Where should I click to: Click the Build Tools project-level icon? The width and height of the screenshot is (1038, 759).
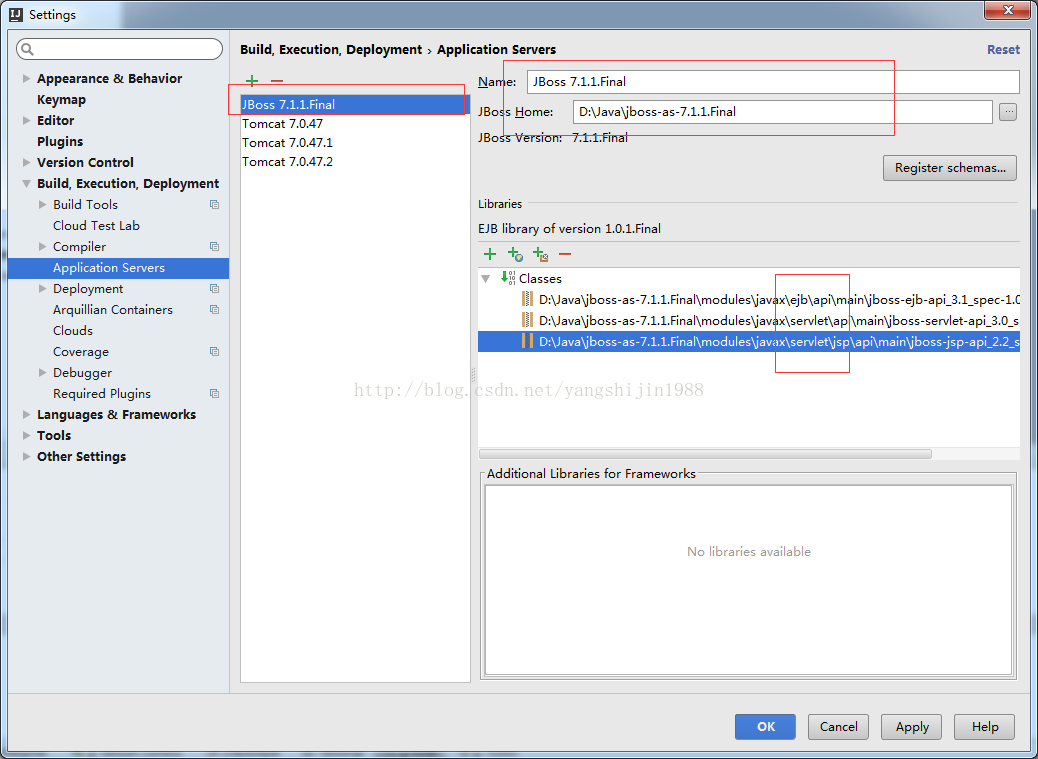(214, 204)
